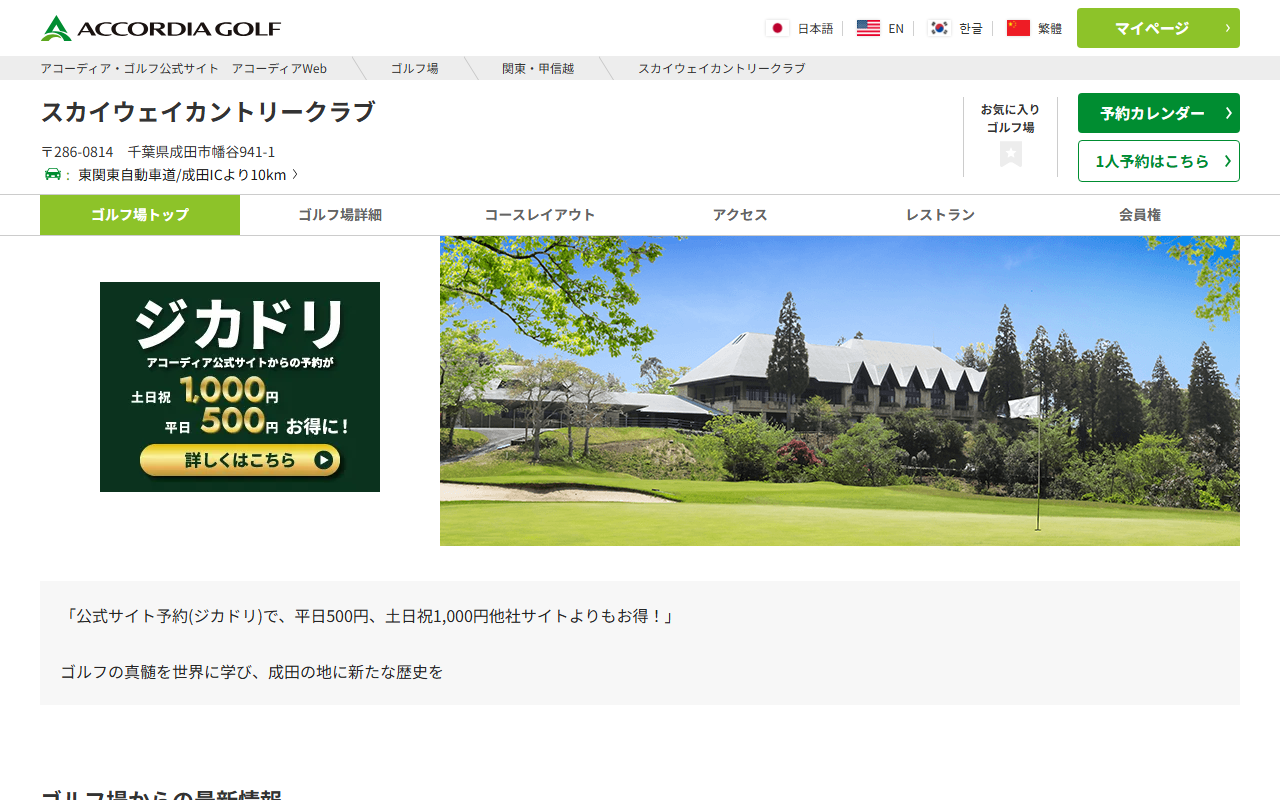
Task: Switch to the ゴルフ場トップ tab
Action: (x=140, y=215)
